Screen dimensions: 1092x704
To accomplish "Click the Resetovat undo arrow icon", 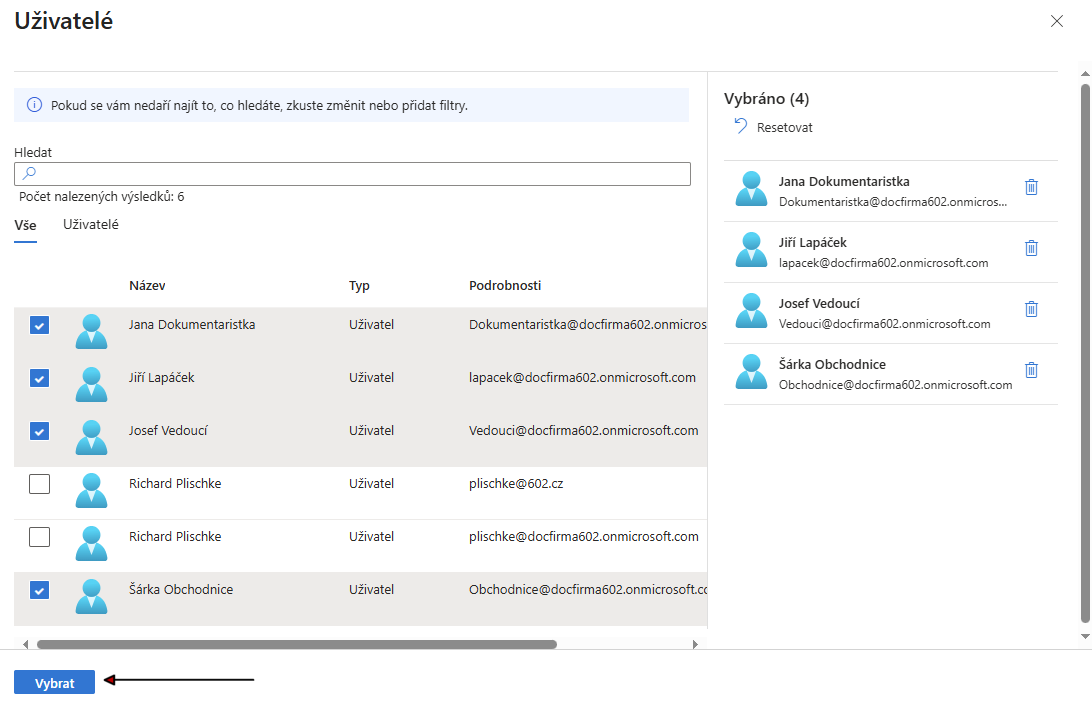I will click(x=740, y=126).
